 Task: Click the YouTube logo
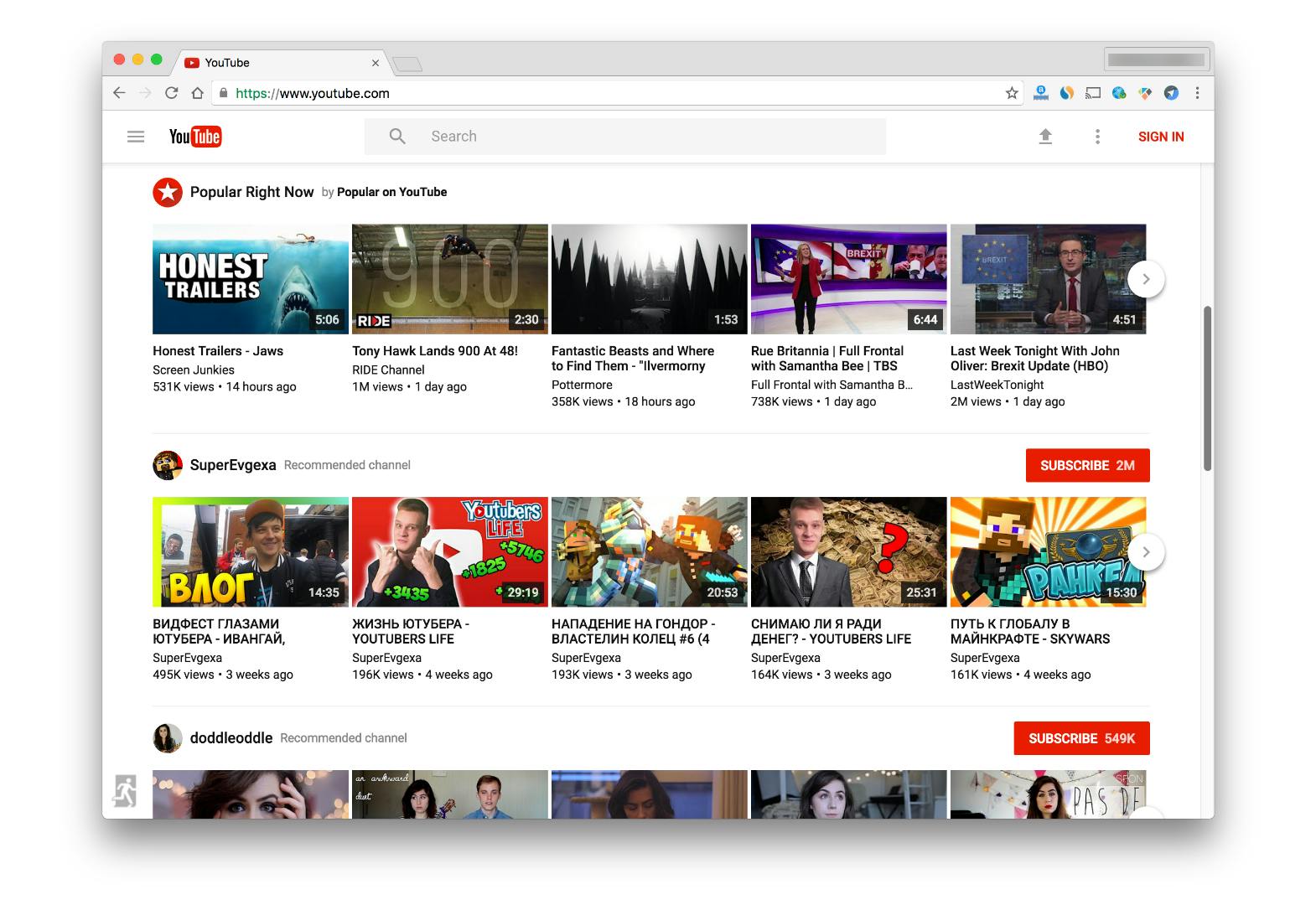point(195,137)
